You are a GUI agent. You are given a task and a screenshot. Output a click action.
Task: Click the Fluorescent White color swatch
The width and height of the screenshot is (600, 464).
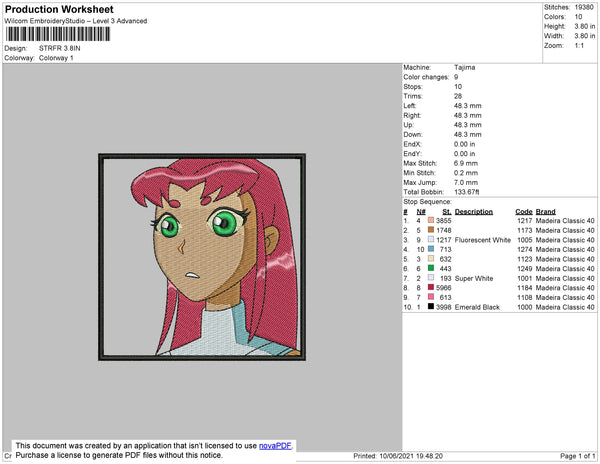[431, 239]
